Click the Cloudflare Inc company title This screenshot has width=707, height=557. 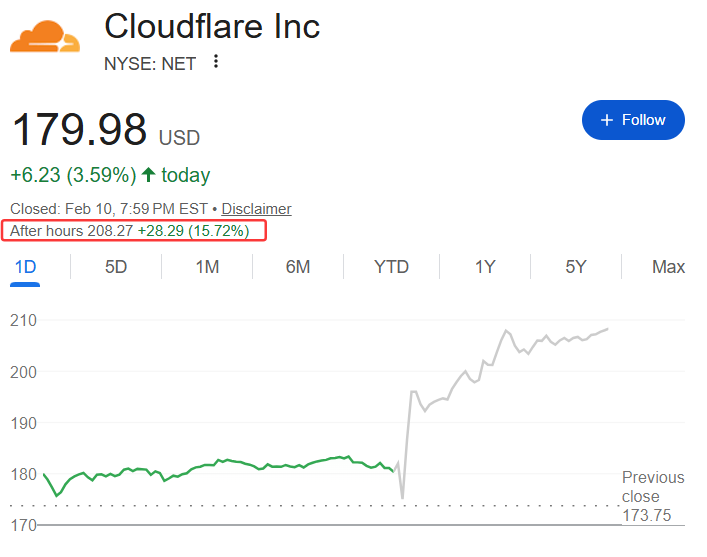point(212,26)
